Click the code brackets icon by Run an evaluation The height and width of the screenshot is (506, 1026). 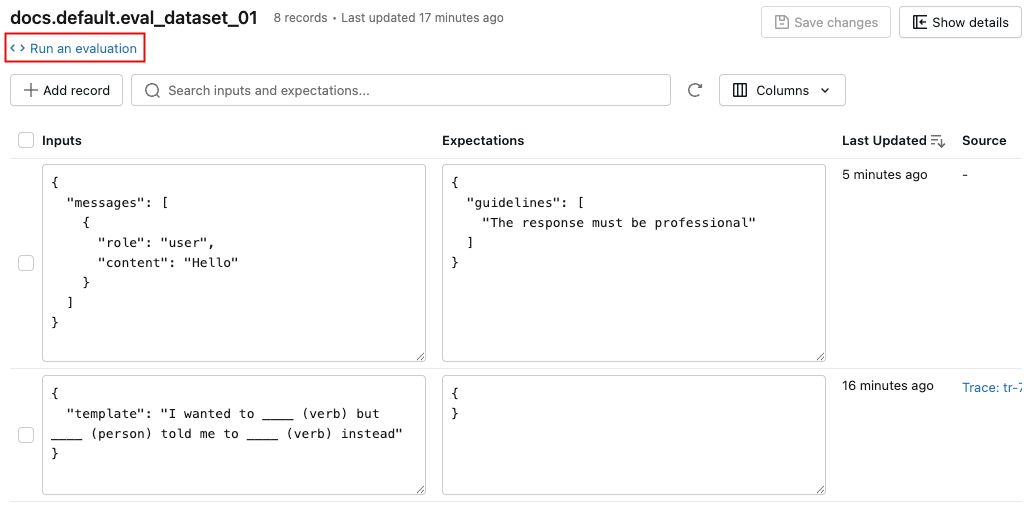(18, 48)
